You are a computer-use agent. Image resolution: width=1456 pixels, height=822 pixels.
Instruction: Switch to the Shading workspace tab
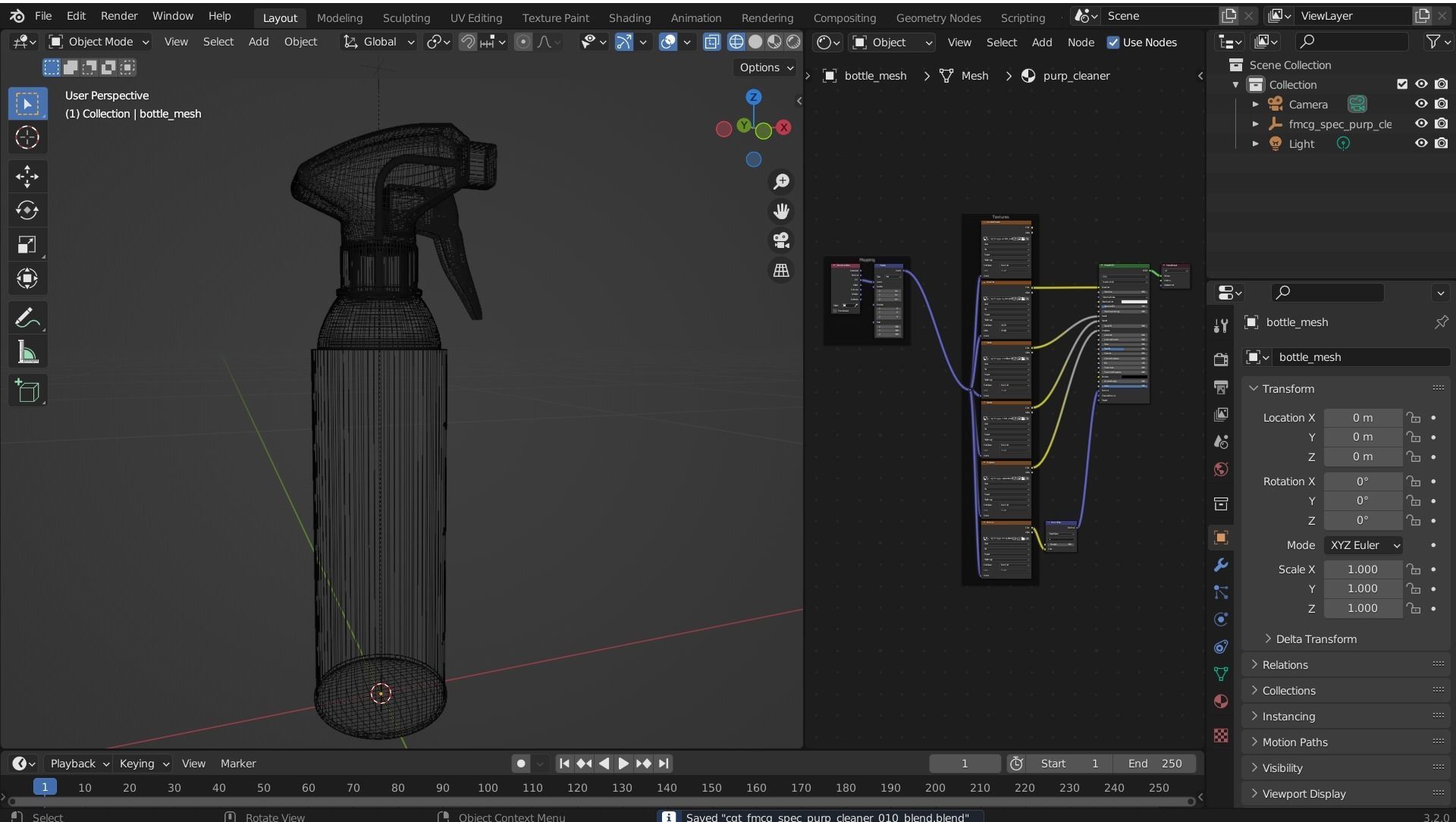pyautogui.click(x=629, y=17)
